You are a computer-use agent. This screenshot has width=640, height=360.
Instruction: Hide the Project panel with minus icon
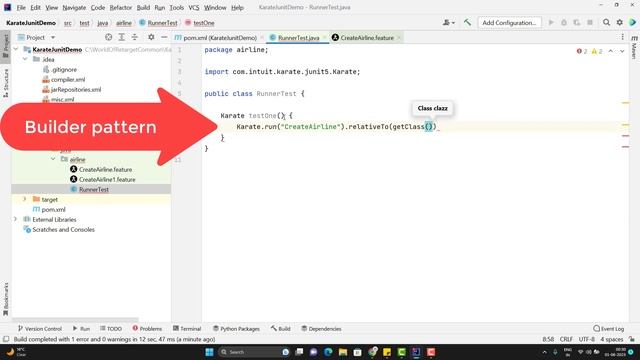pos(164,37)
